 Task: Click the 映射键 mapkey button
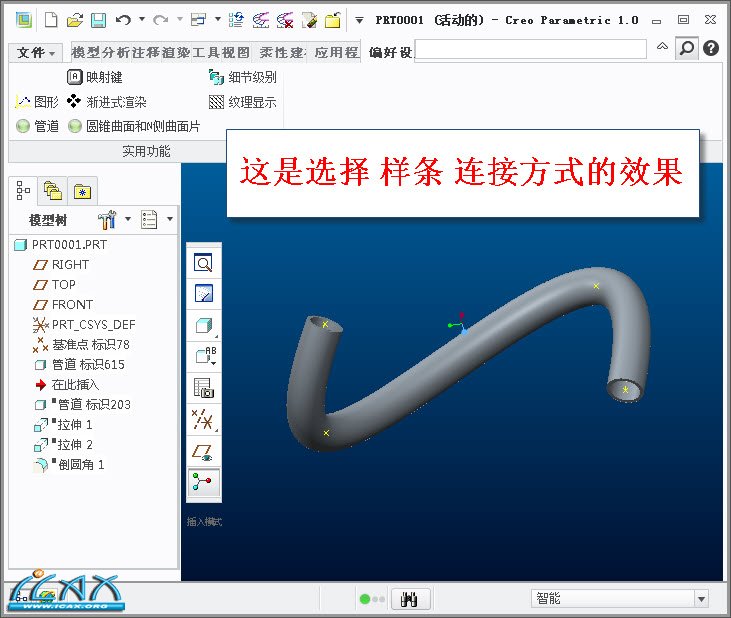[x=95, y=77]
